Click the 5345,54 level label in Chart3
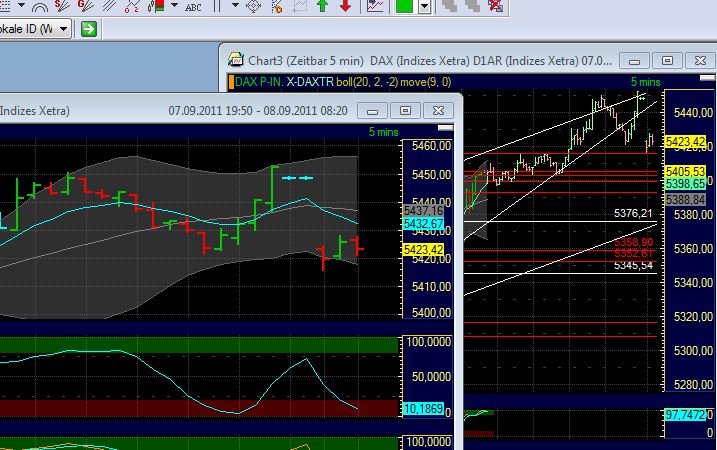717x450 pixels. point(633,265)
